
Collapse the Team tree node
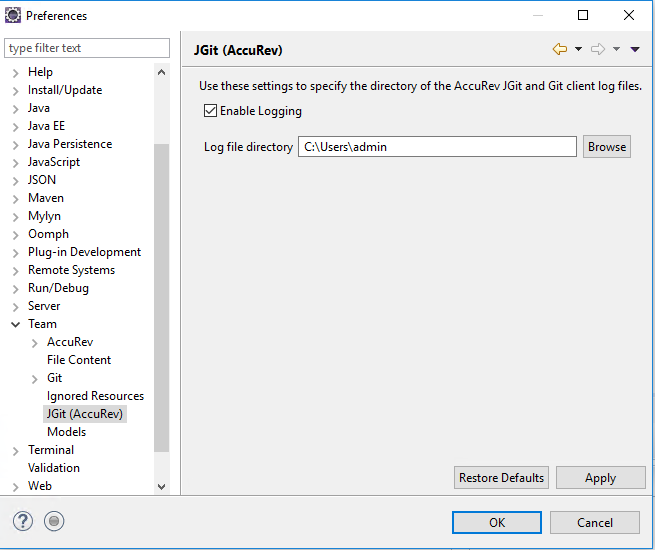click(15, 324)
